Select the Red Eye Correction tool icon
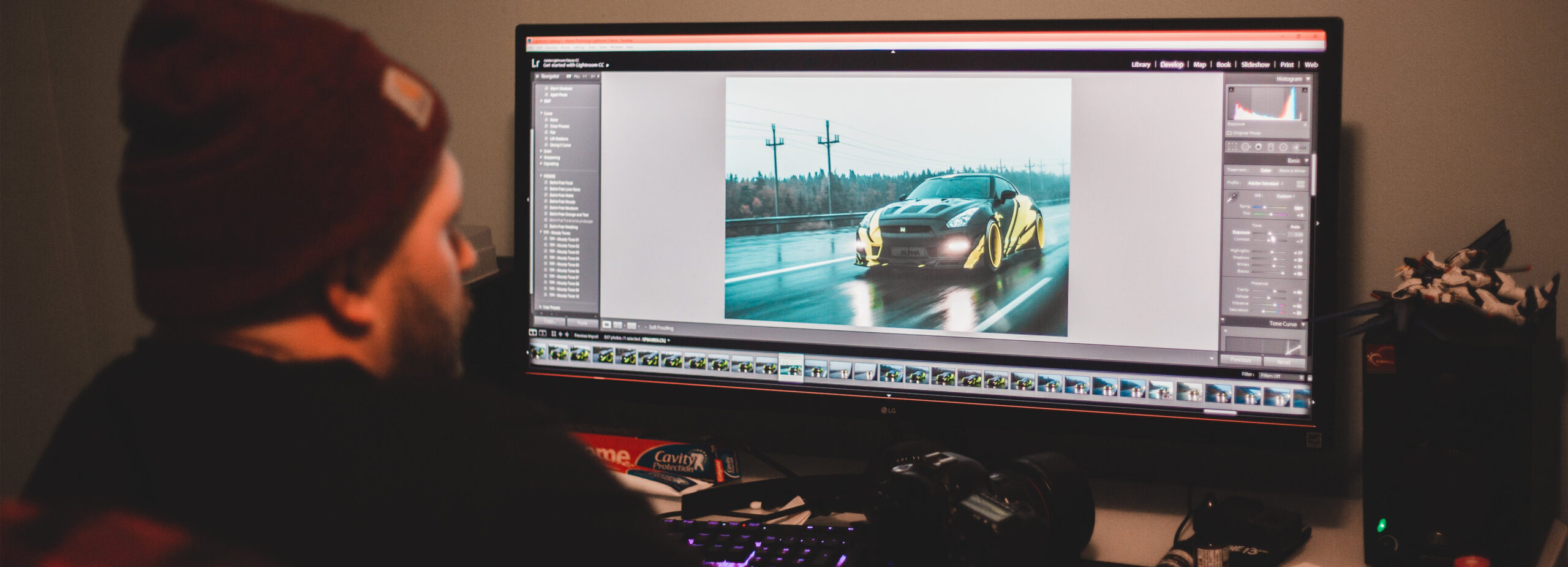Screen dimensions: 1568x567 point(1258,147)
